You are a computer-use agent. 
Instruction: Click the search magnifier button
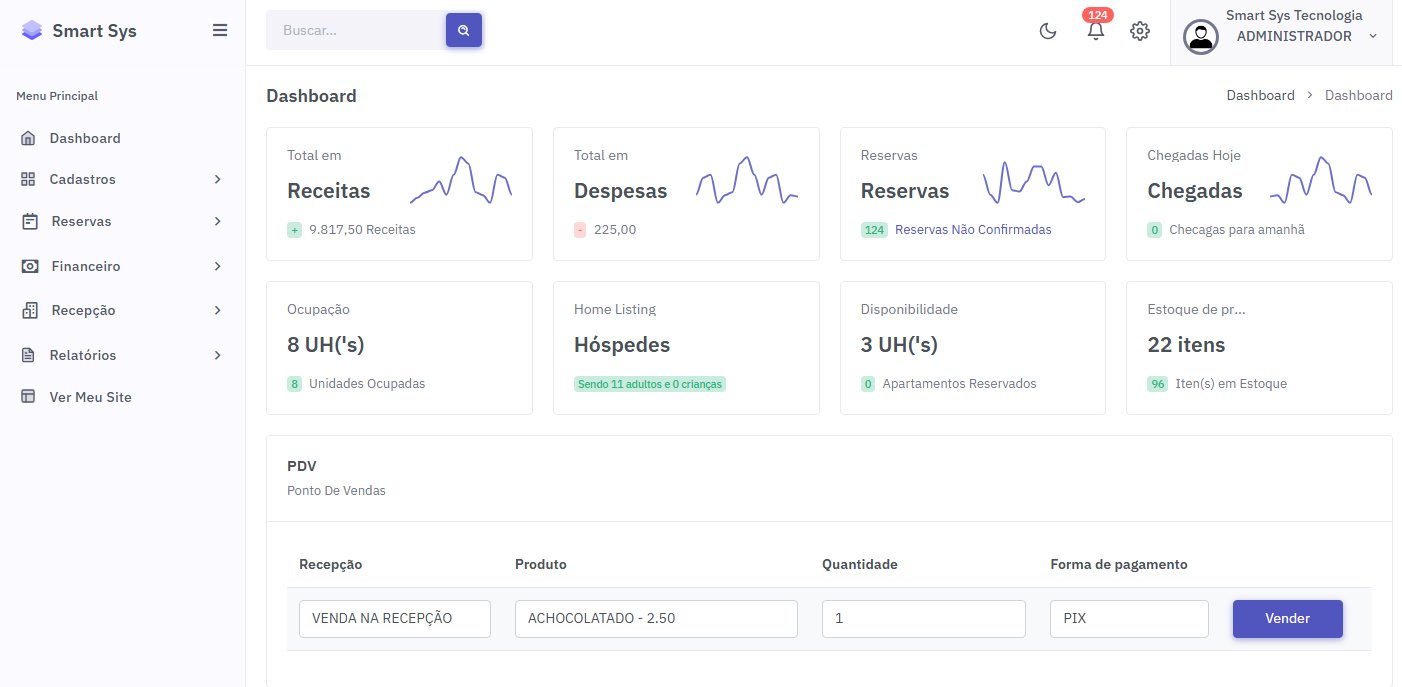463,31
